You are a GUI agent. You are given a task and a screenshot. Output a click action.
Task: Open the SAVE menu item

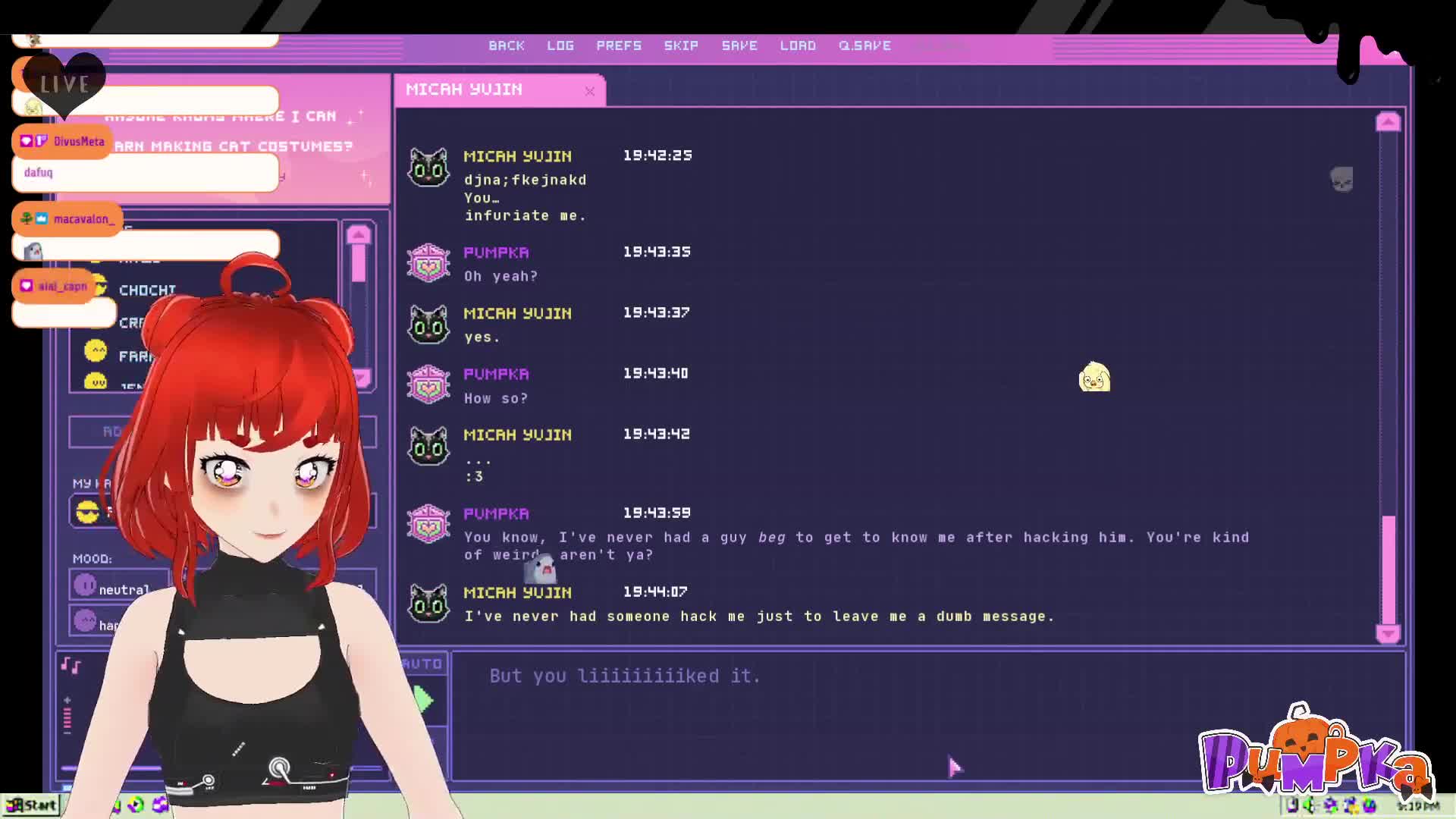[x=739, y=45]
